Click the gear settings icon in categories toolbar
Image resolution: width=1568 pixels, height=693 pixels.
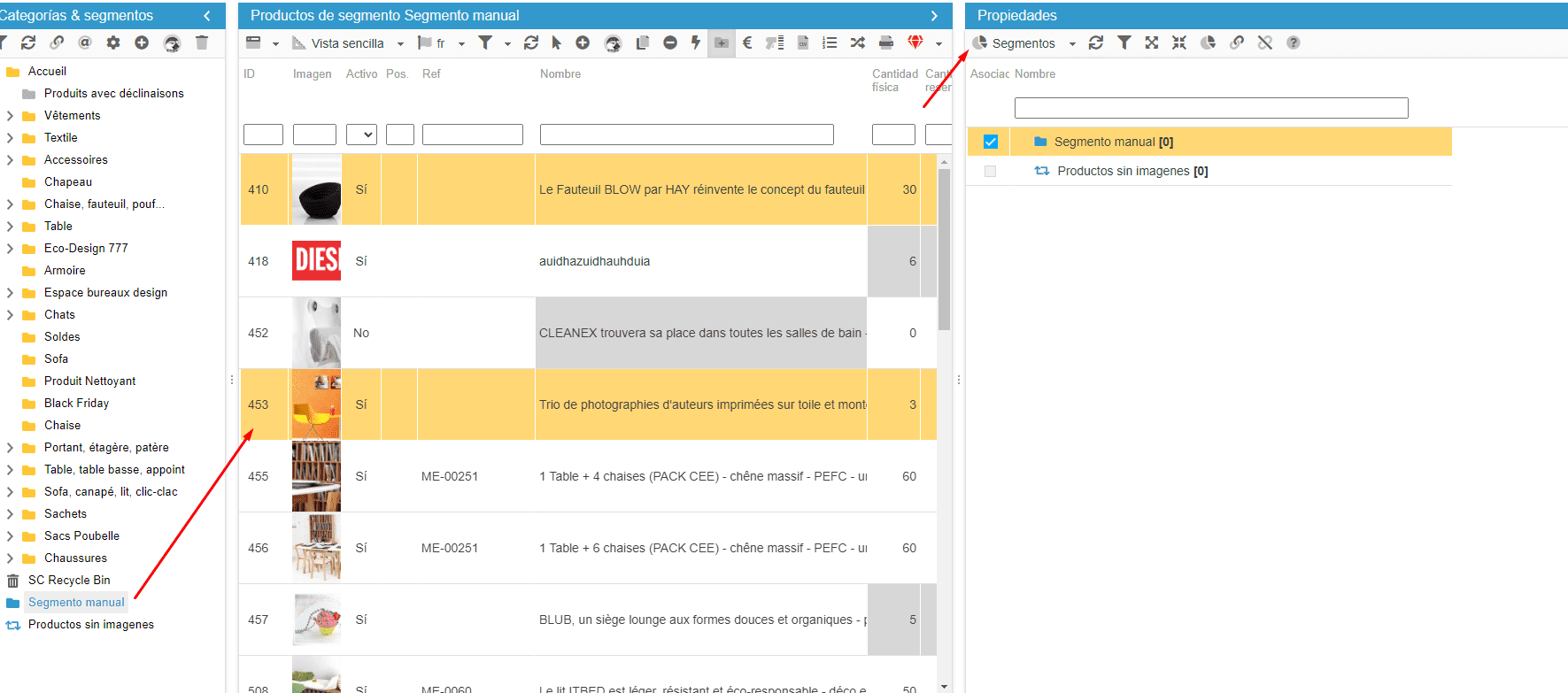point(113,42)
